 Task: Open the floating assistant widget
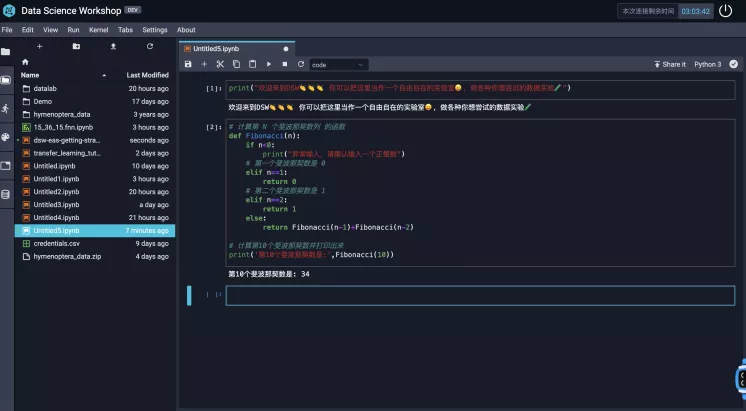(x=741, y=379)
